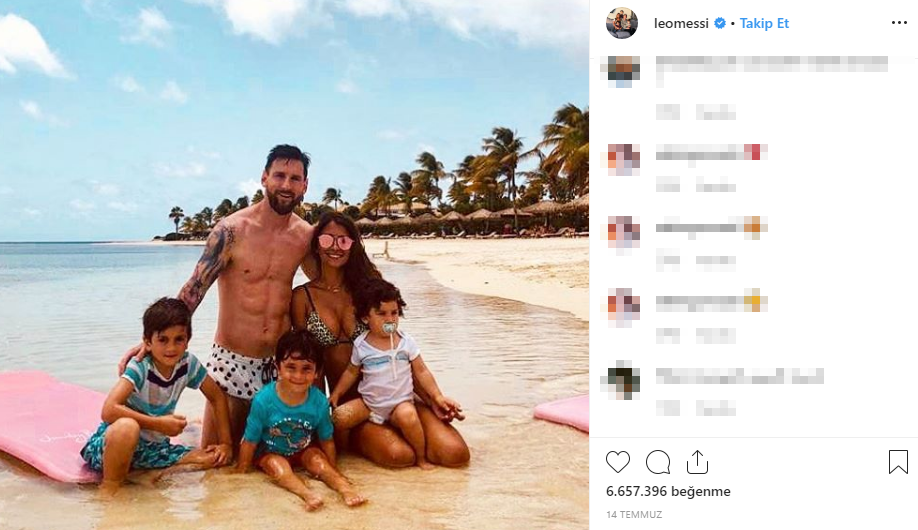Viewport: 918px width, 530px height.
Task: Click the 14 TEMMUZ post date
Action: click(634, 514)
